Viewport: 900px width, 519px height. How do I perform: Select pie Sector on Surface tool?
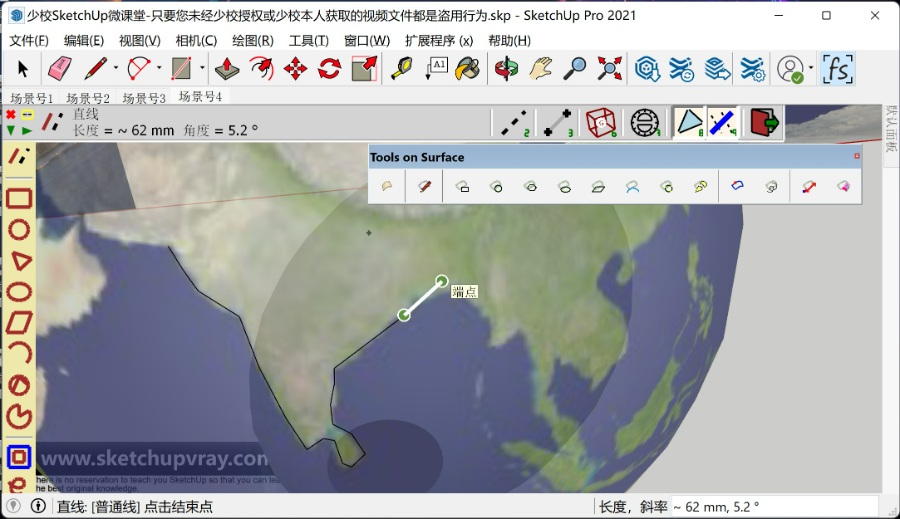pyautogui.click(x=19, y=416)
